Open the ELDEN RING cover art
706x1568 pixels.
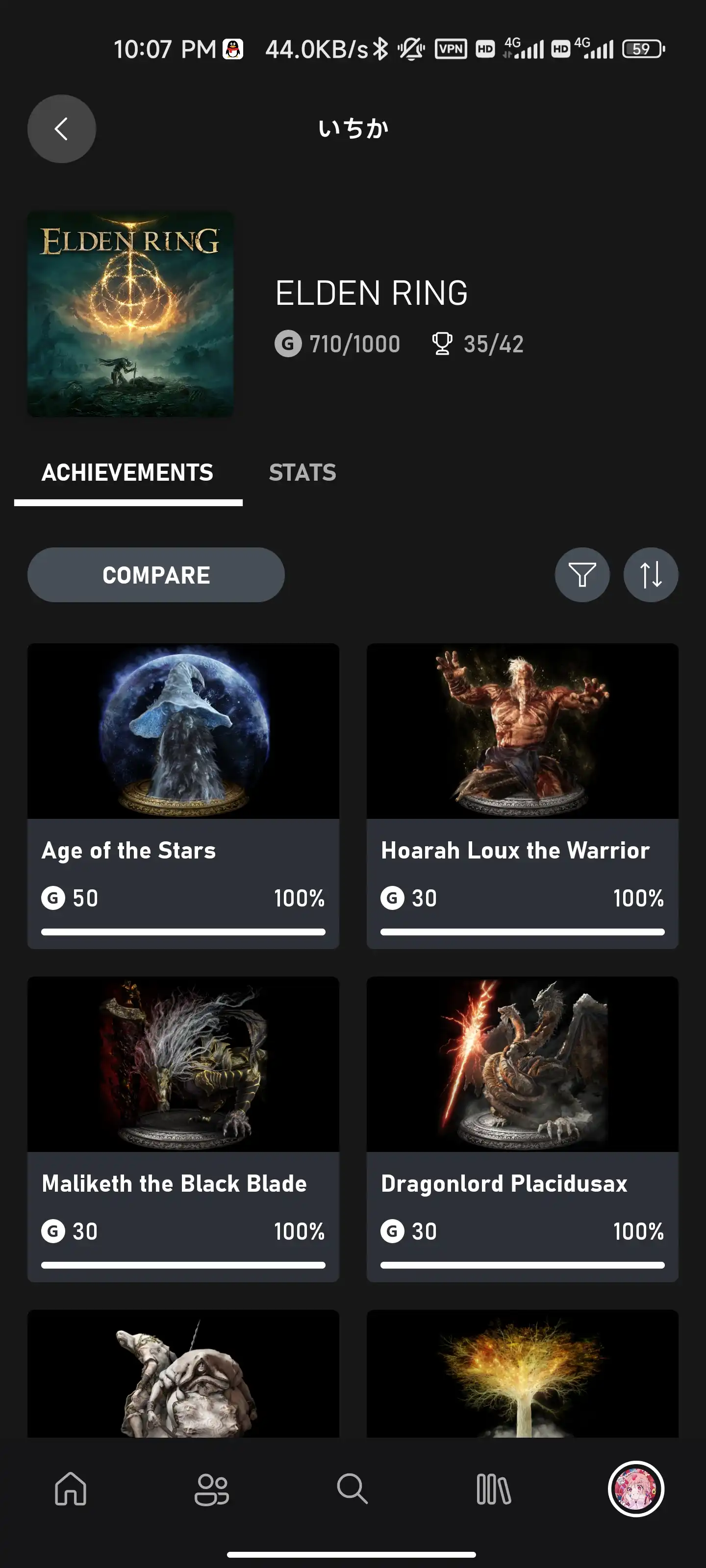tap(130, 314)
